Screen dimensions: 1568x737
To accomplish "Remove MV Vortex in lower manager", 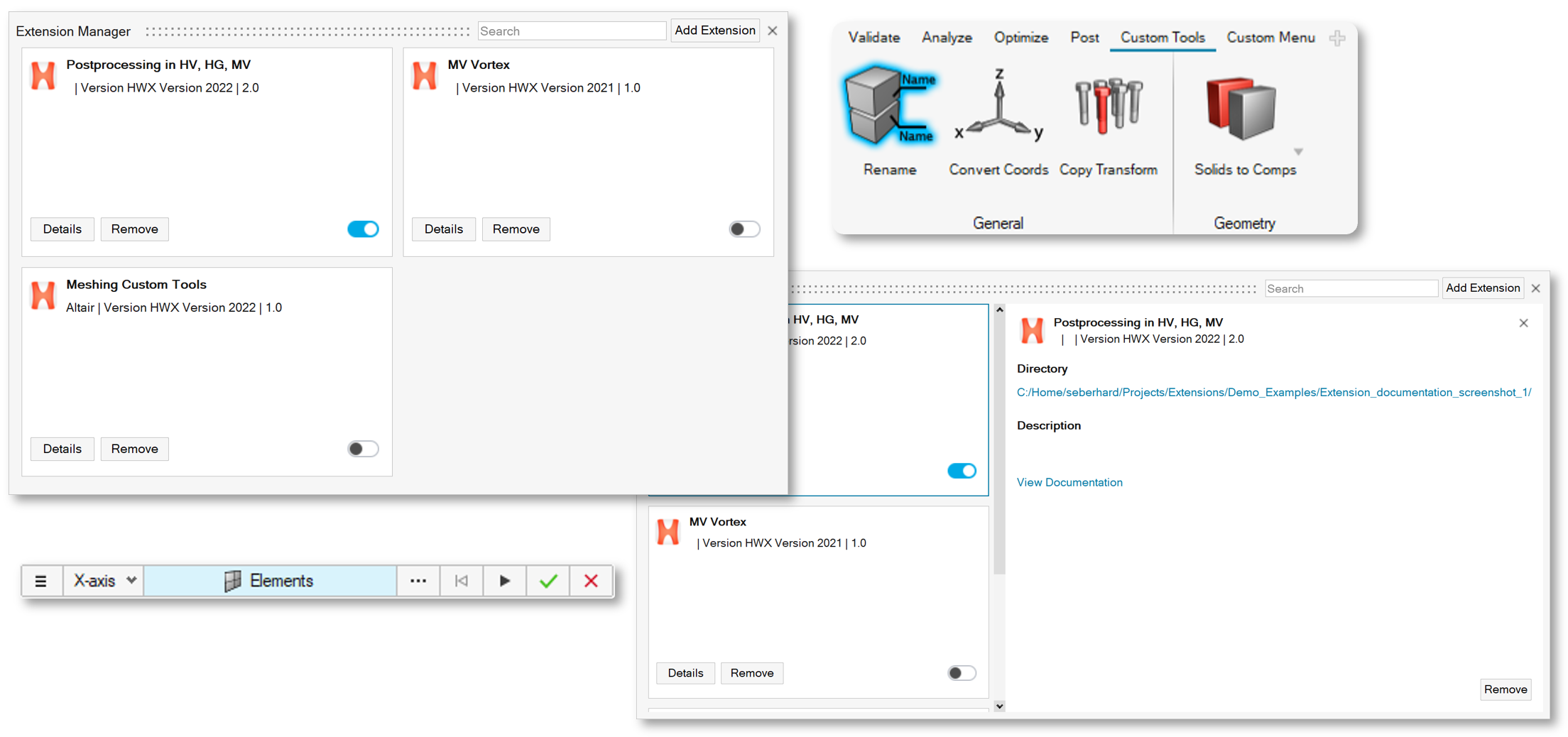I will (752, 673).
